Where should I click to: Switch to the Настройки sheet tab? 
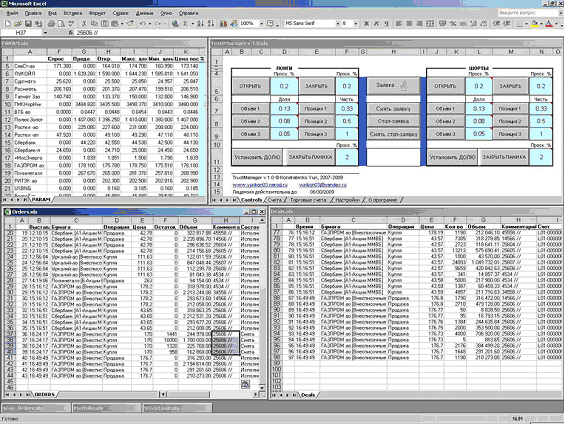click(347, 200)
